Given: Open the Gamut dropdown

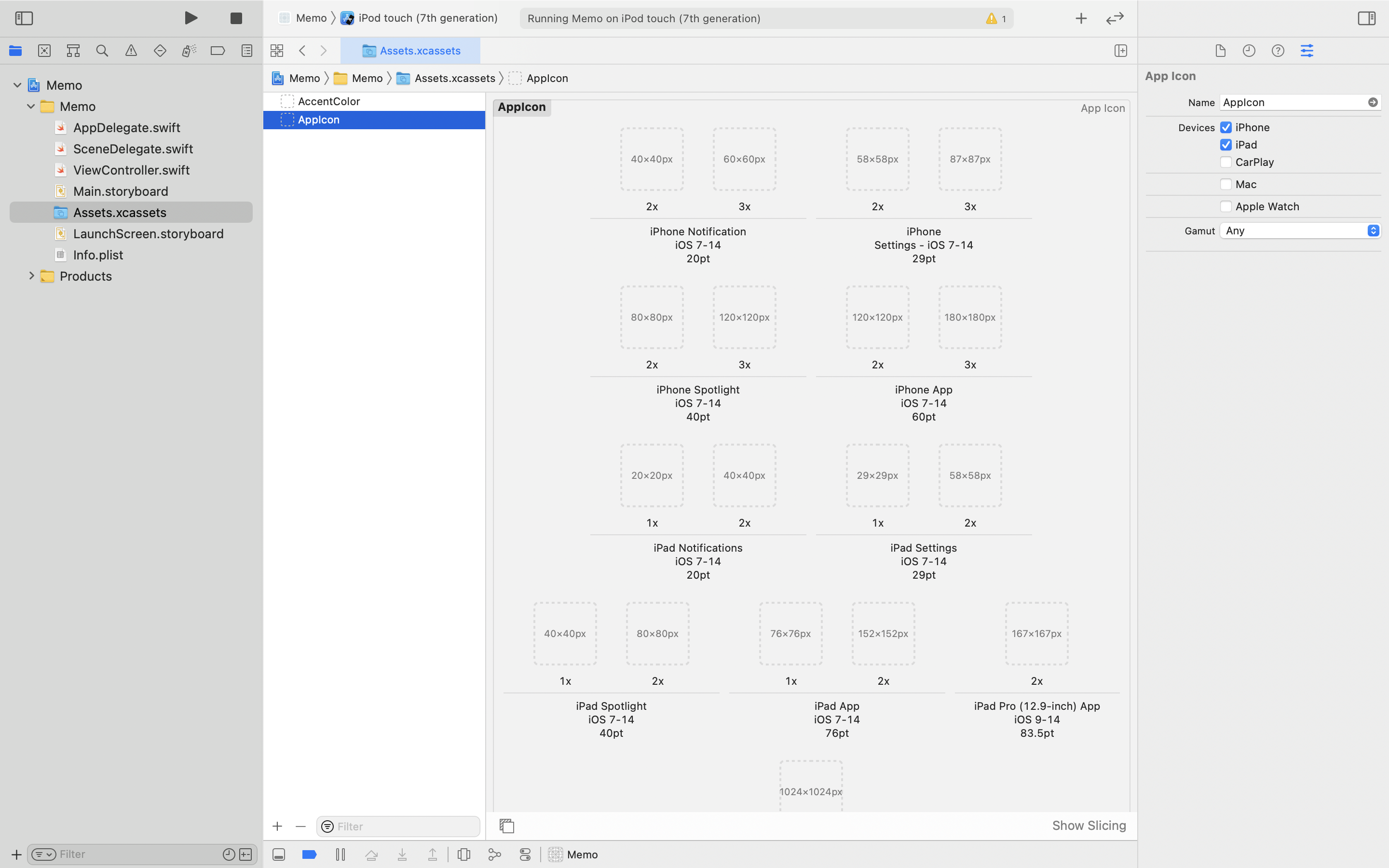Looking at the screenshot, I should (x=1299, y=231).
